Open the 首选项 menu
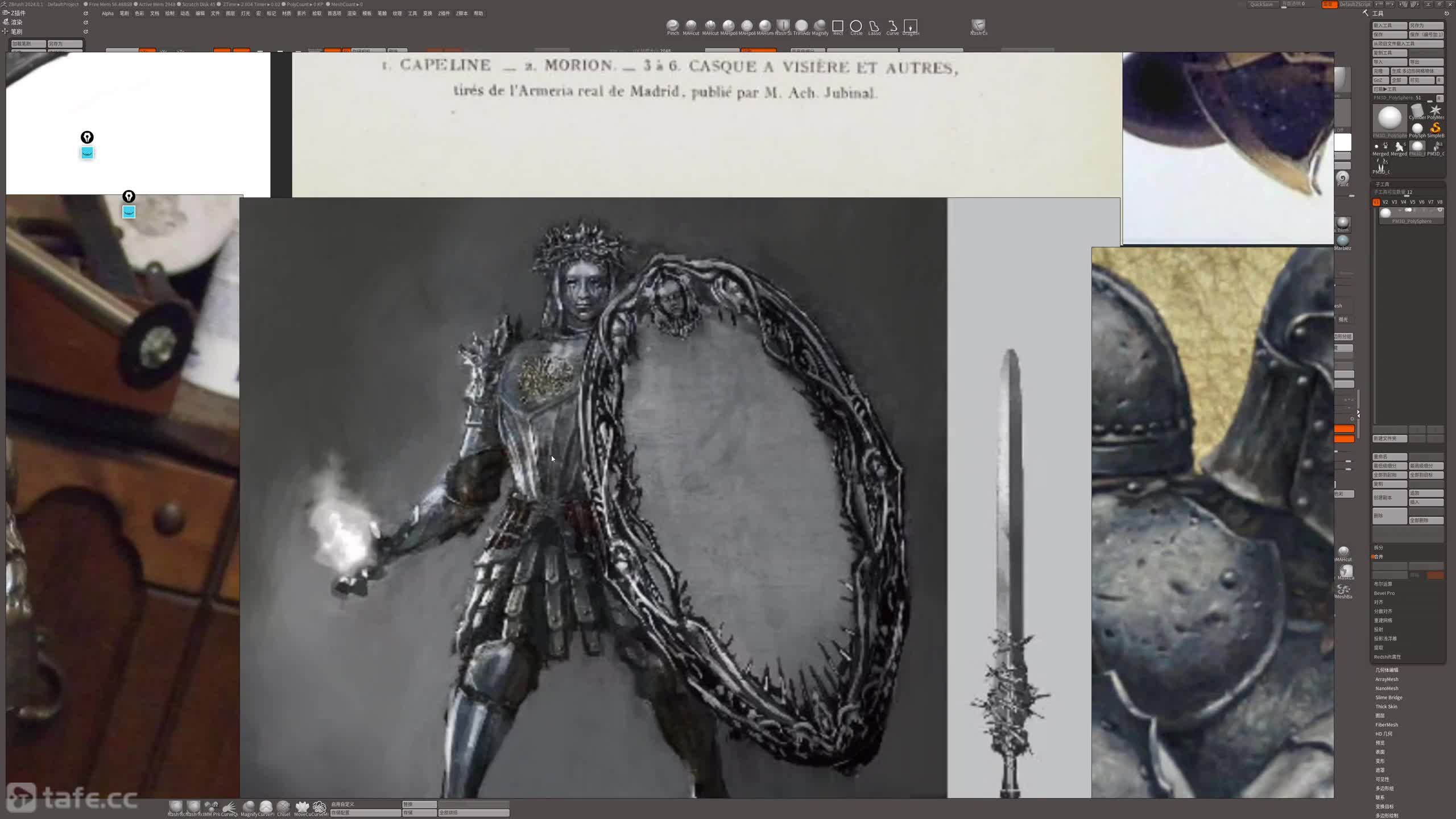This screenshot has width=1456, height=819. (334, 13)
